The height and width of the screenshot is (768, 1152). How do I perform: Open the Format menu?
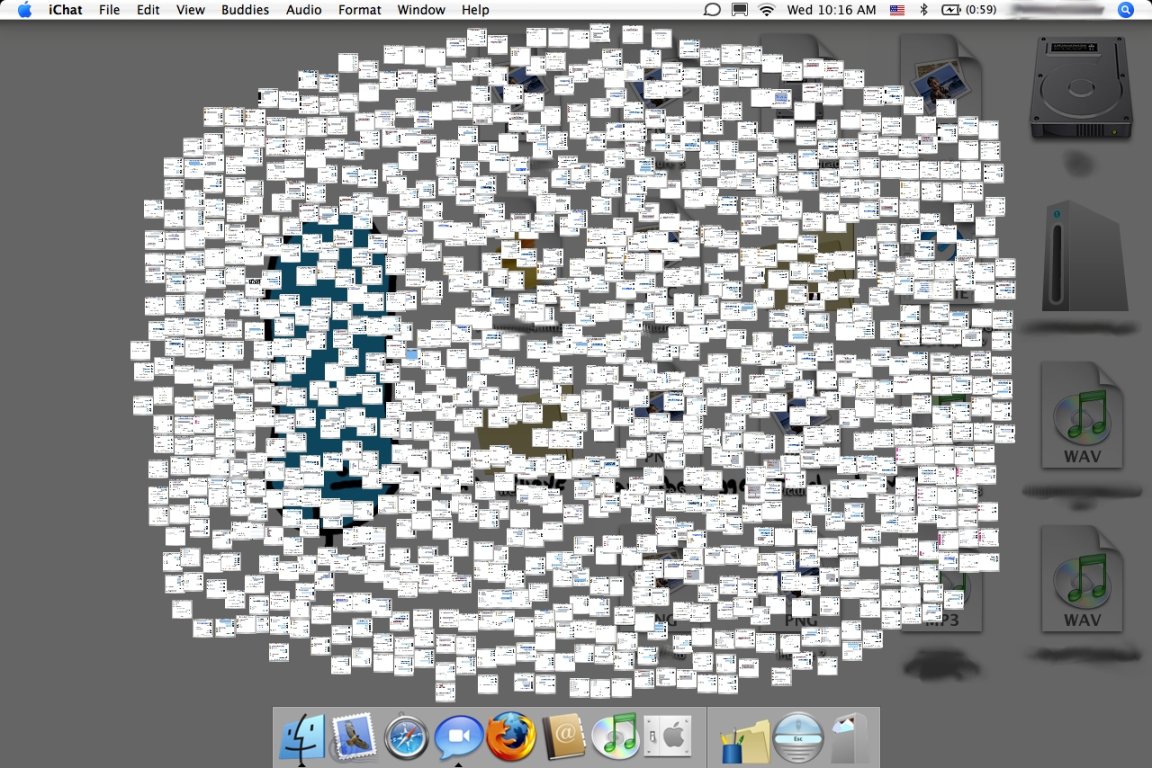coord(359,10)
